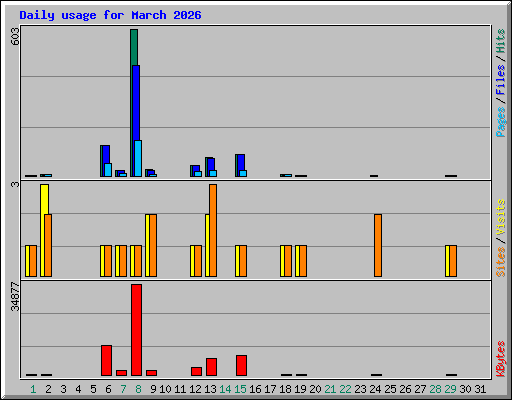Select the red KBytes bar for day 12
Image resolution: width=512 pixels, height=400 pixels.
pyautogui.click(x=196, y=371)
